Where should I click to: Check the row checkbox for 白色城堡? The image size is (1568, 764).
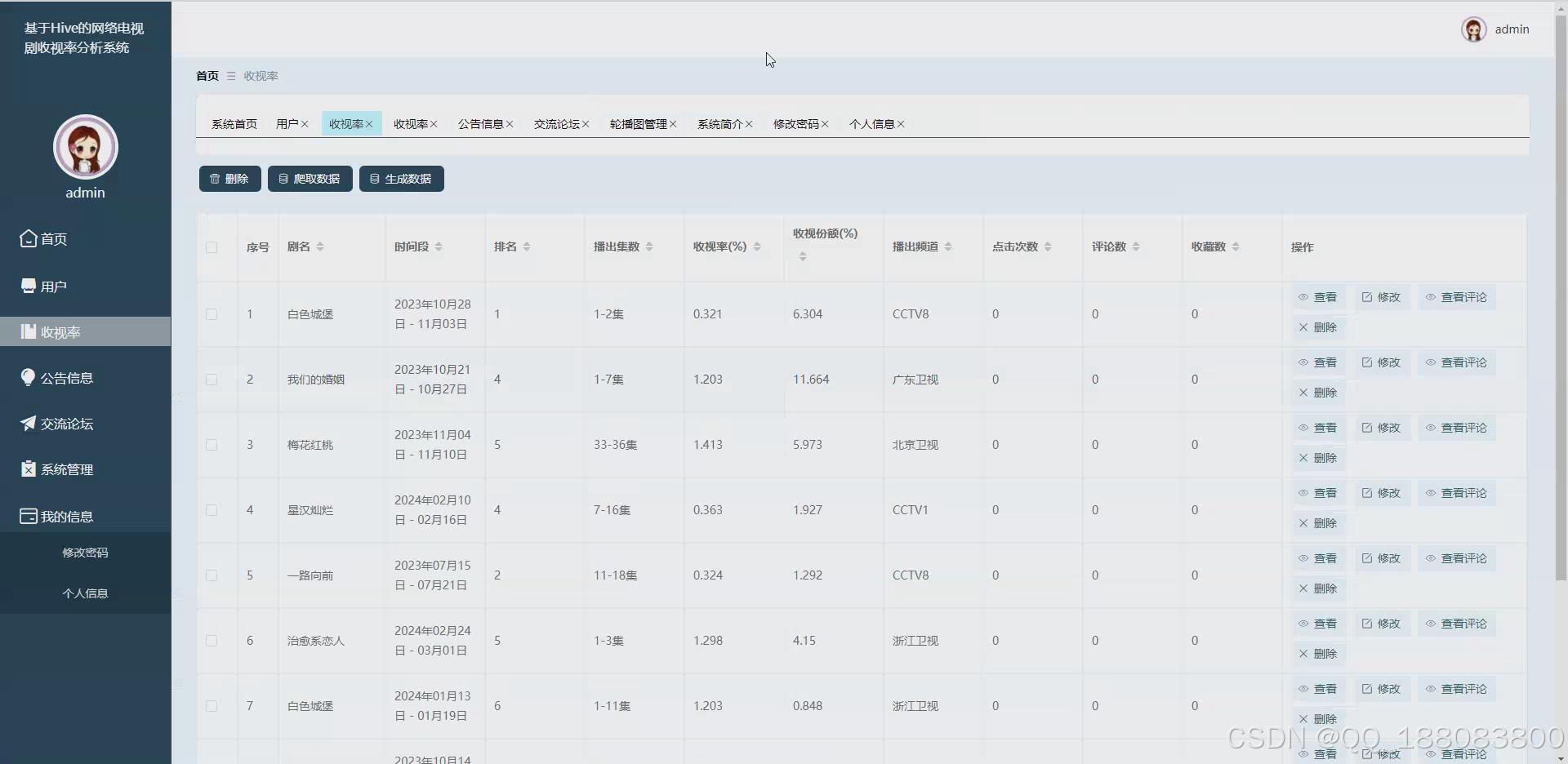point(212,314)
